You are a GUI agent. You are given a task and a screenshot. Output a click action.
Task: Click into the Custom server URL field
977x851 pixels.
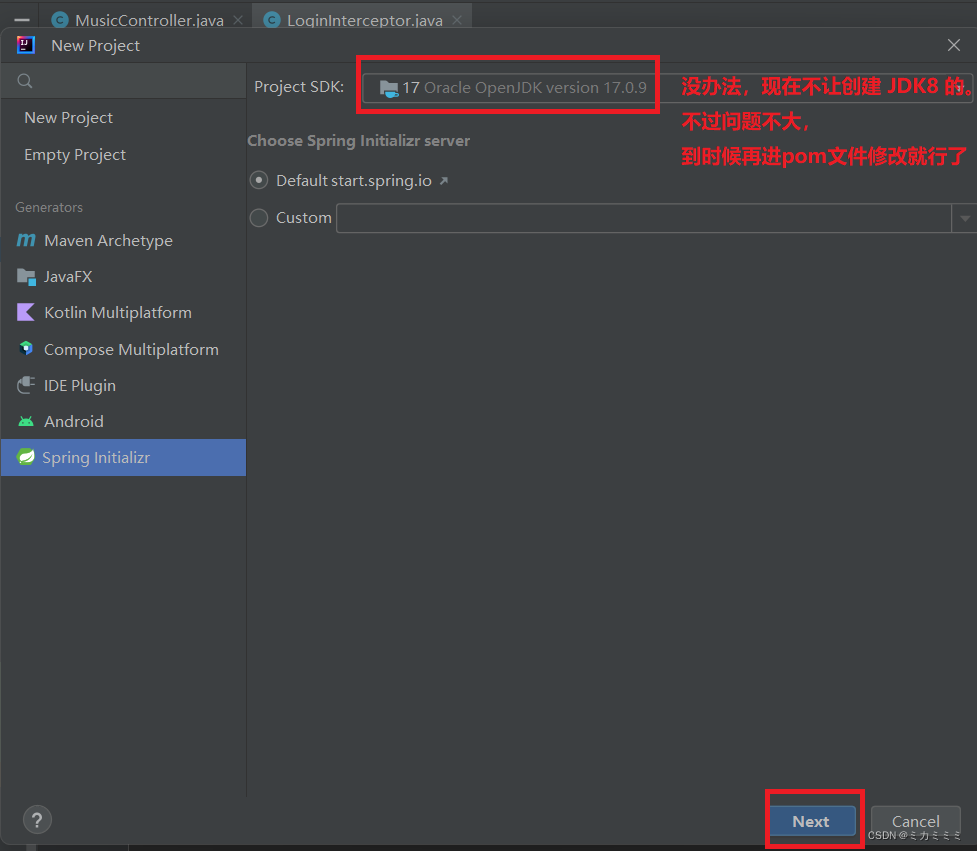point(644,218)
